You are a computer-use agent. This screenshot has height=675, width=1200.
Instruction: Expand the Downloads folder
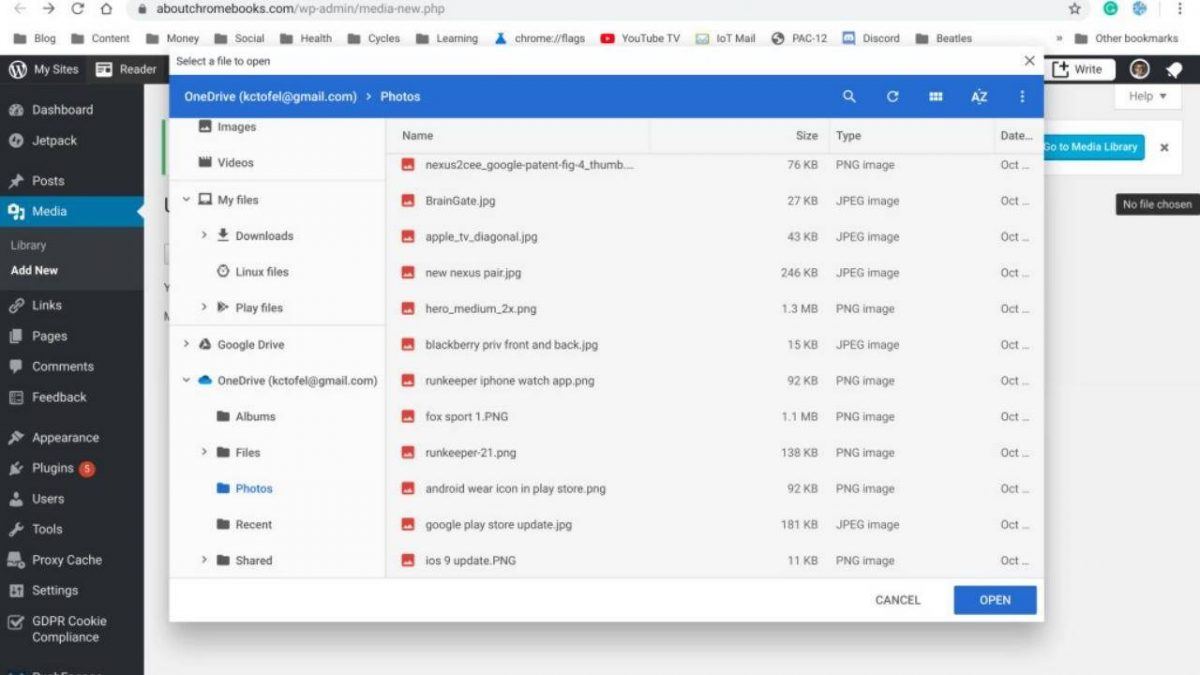[x=204, y=236]
